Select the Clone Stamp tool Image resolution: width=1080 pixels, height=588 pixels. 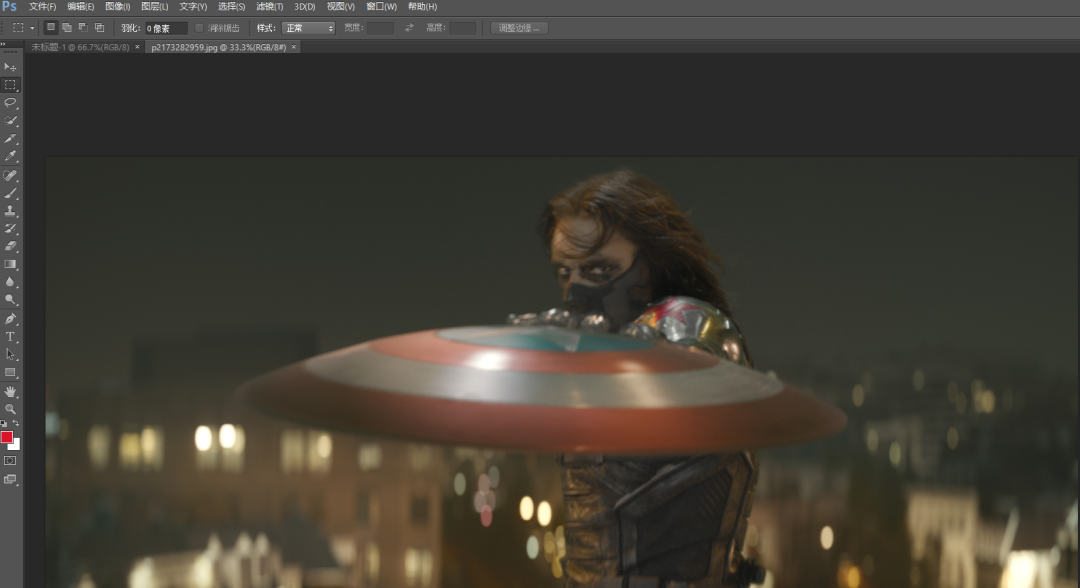pyautogui.click(x=10, y=211)
